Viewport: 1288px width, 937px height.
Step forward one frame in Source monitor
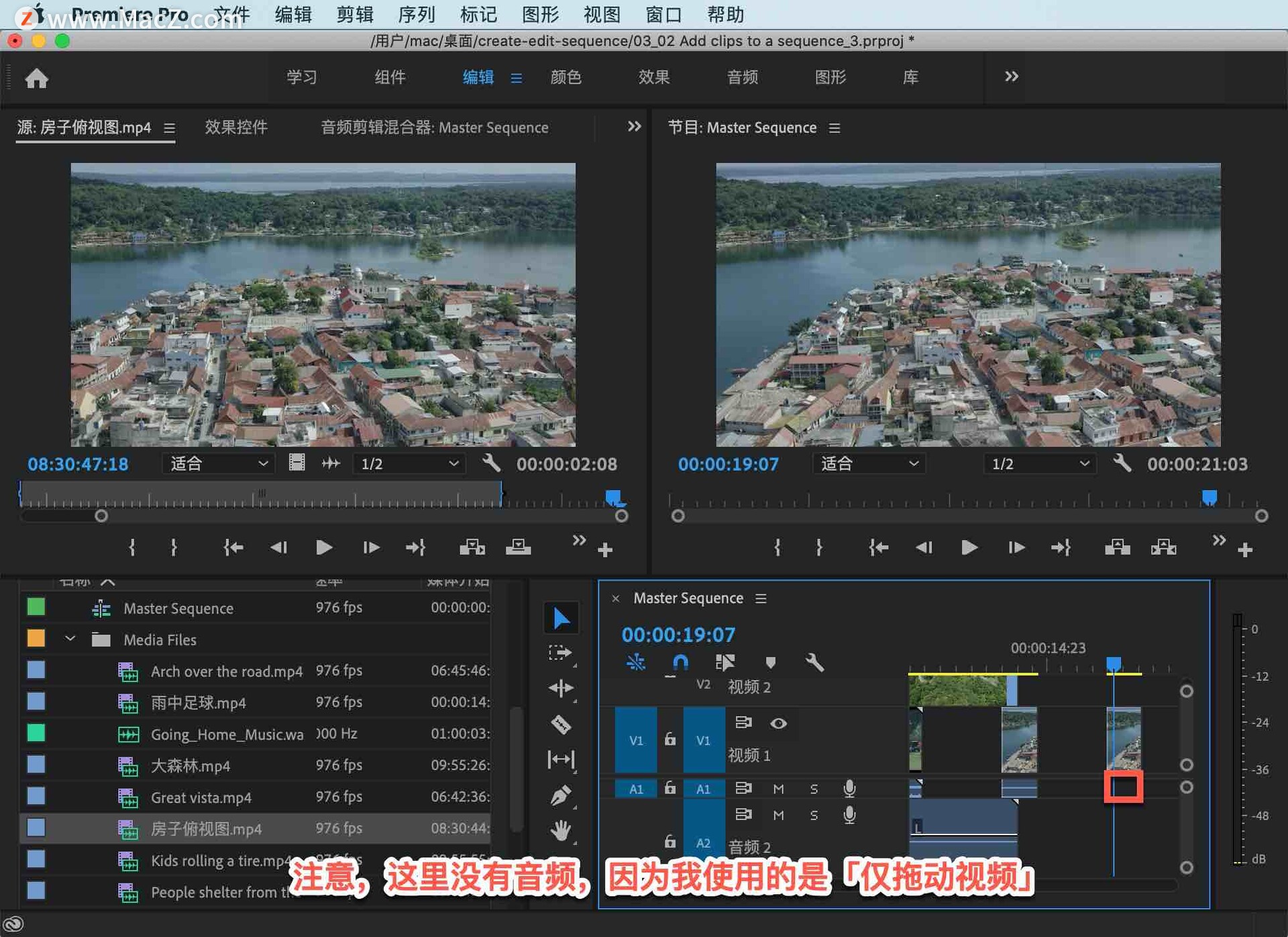pyautogui.click(x=370, y=547)
